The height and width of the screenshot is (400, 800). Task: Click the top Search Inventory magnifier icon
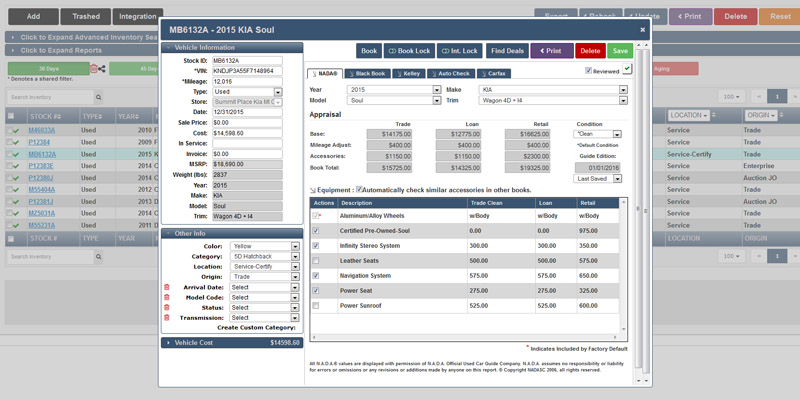[98, 97]
